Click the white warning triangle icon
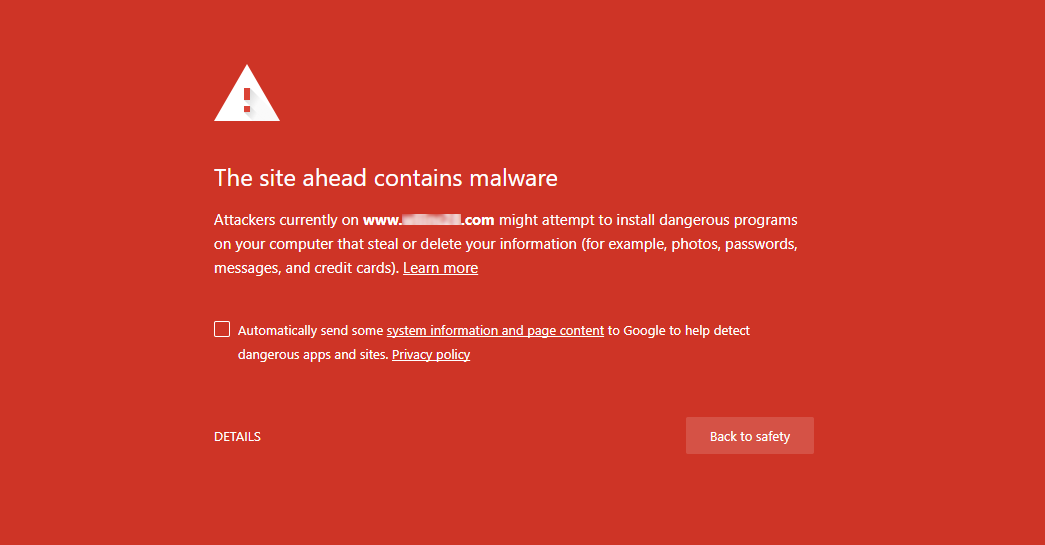 tap(247, 93)
